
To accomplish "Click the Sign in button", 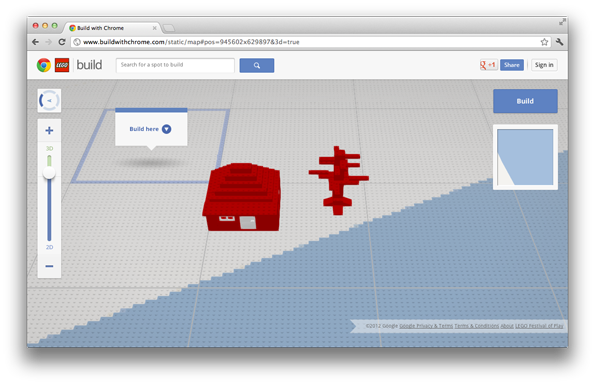I will 544,65.
